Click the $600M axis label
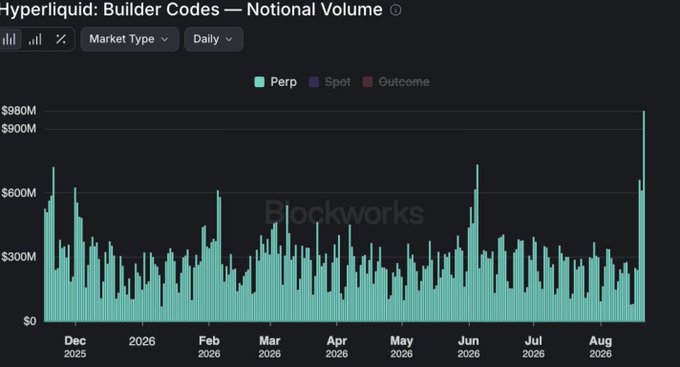The height and width of the screenshot is (367, 680). tap(19, 193)
